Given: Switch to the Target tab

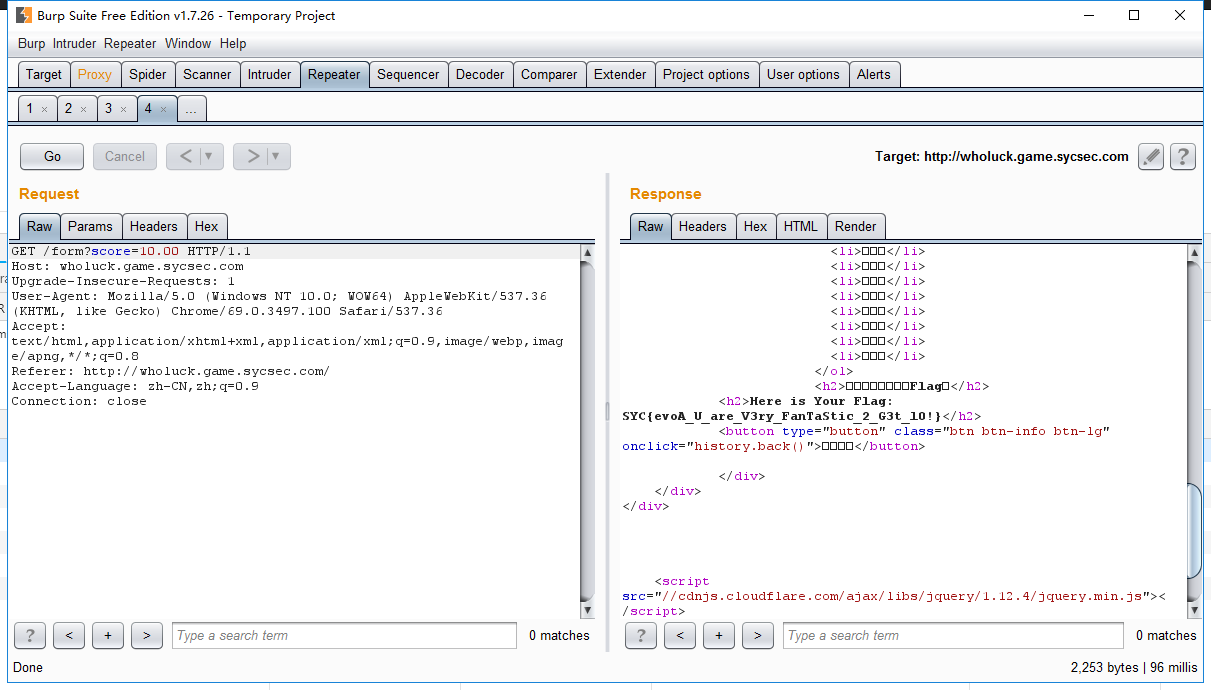Looking at the screenshot, I should (44, 74).
